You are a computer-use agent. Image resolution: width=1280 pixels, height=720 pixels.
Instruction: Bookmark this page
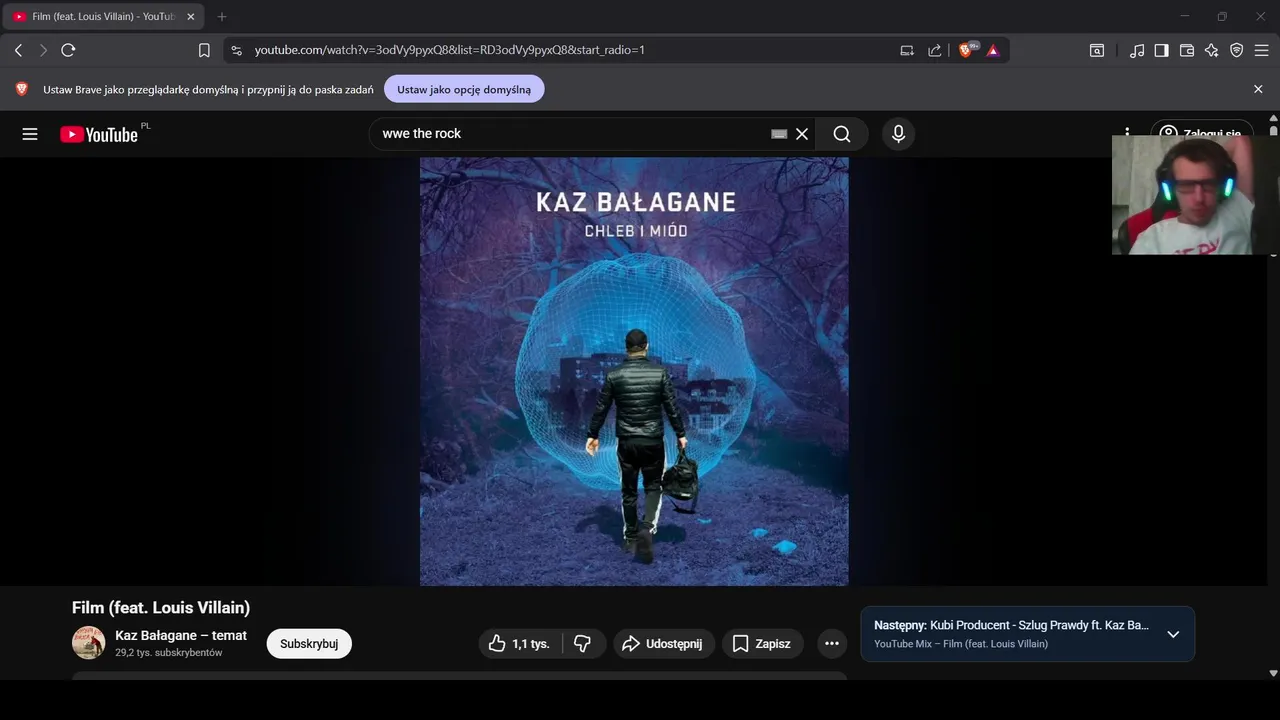(204, 50)
